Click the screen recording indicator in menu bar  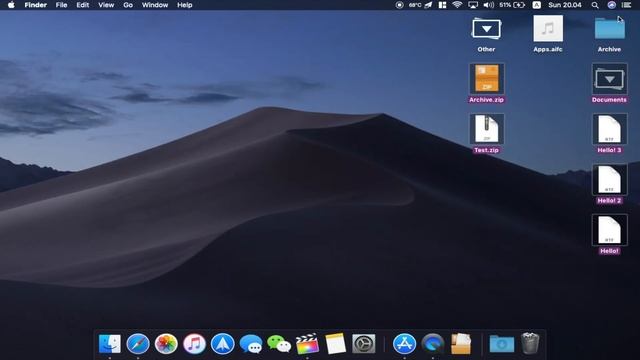(400, 5)
